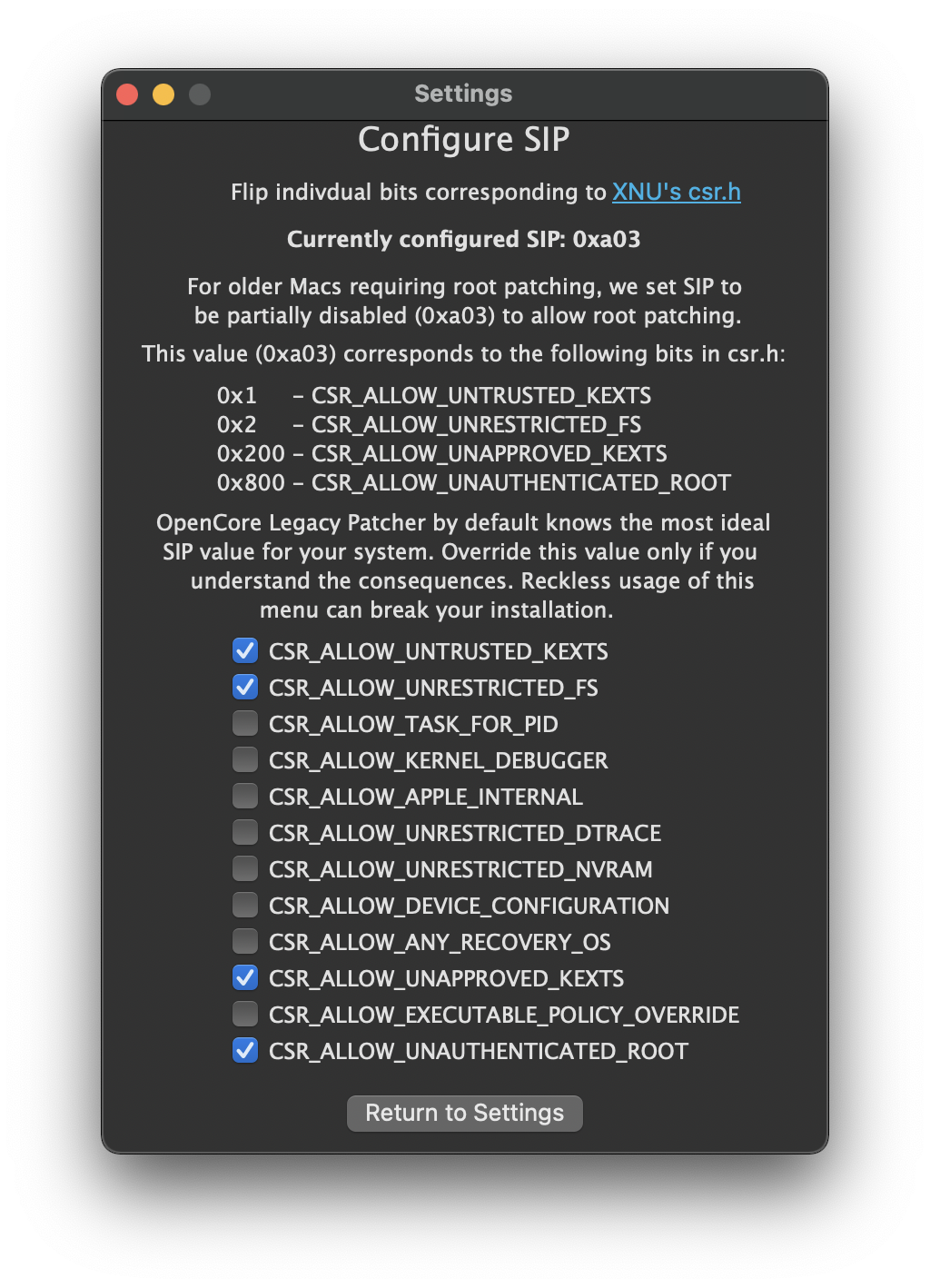Tick the CSR_ALLOW_KERNEL_DEBUGGER box
Image resolution: width=930 pixels, height=1288 pixels.
(245, 760)
